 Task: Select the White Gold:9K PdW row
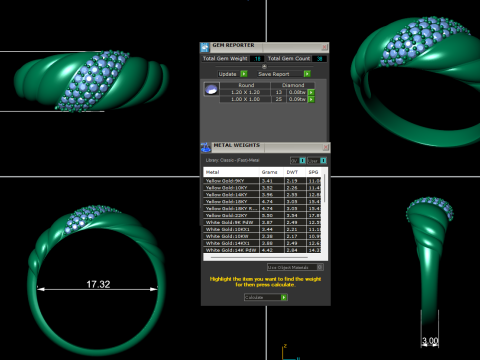262,222
